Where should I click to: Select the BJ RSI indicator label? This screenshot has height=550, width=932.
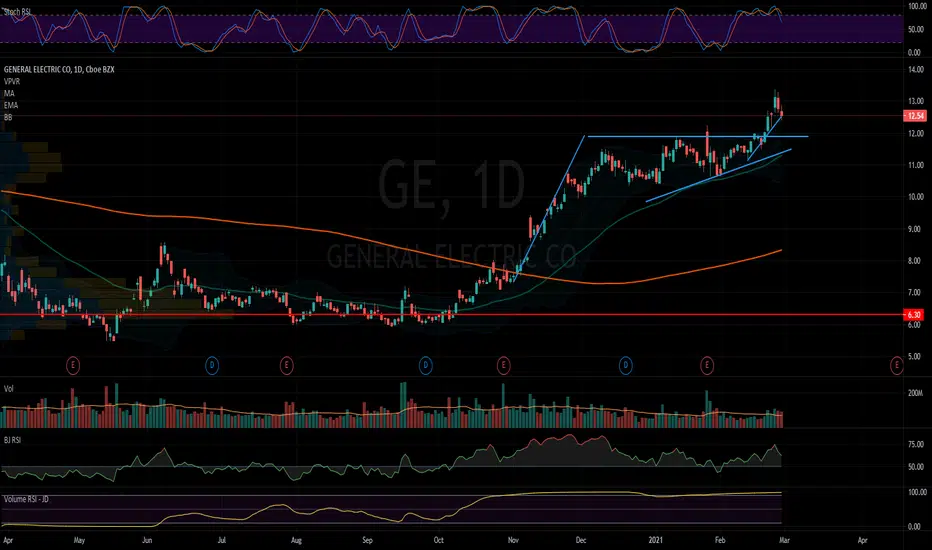point(12,440)
